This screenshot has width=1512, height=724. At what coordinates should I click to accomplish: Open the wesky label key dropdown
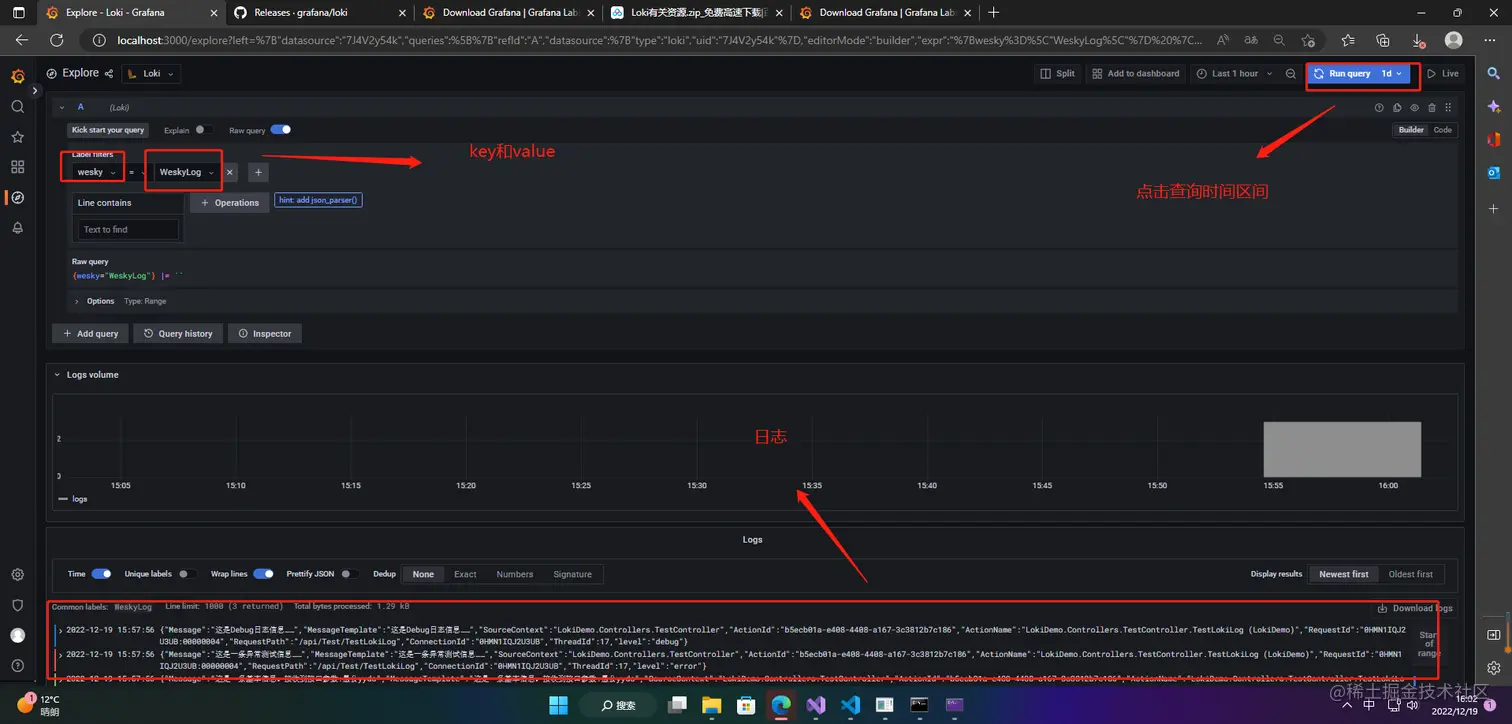[96, 172]
